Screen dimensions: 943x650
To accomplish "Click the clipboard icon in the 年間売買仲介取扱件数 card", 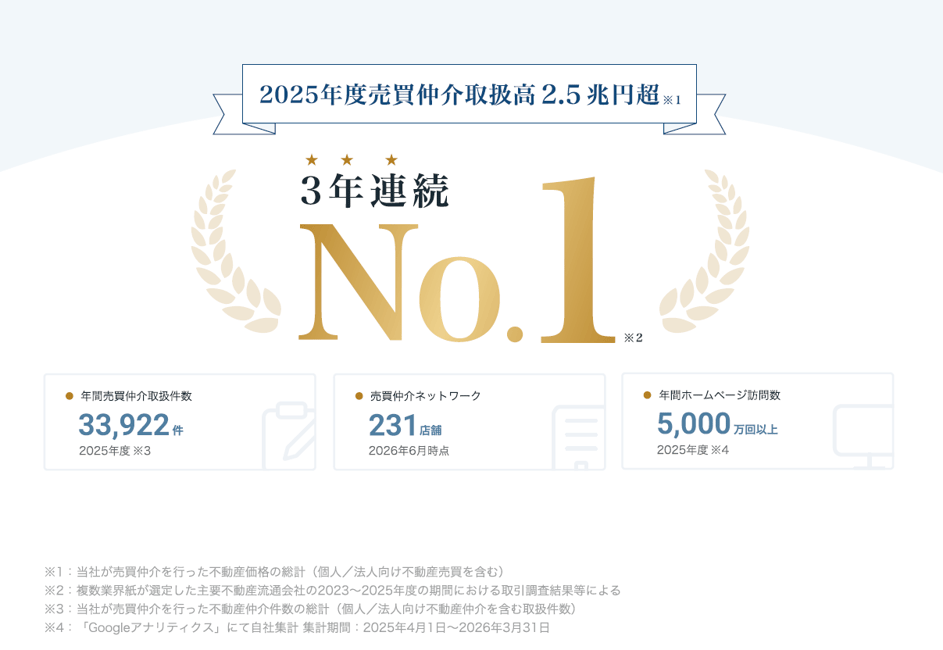I will [x=289, y=436].
